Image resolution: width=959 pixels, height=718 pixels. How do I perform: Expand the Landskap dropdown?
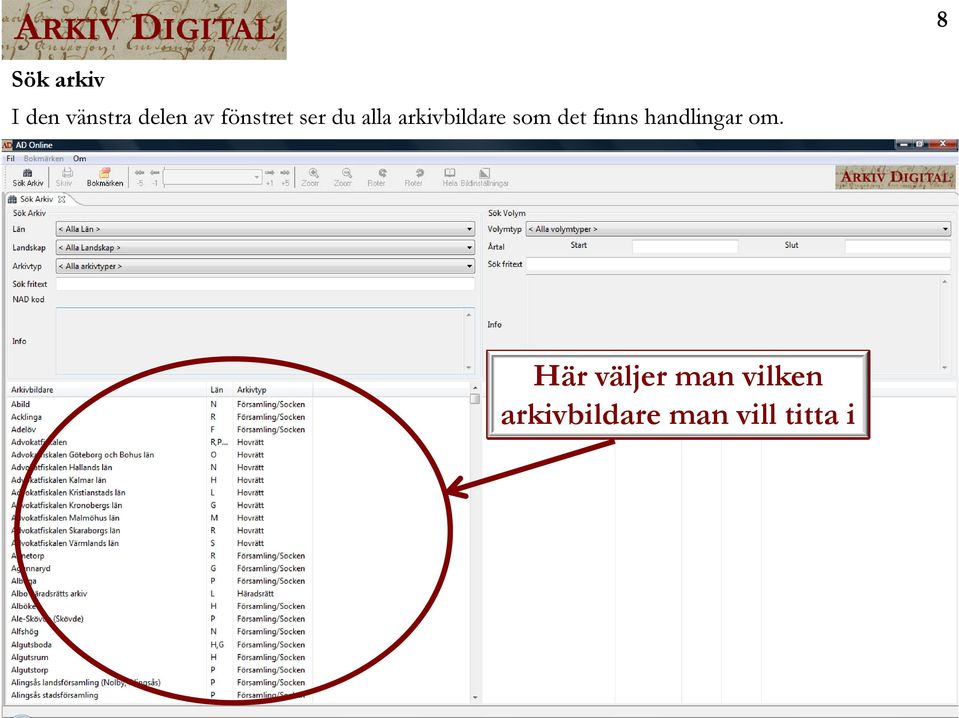(x=470, y=248)
